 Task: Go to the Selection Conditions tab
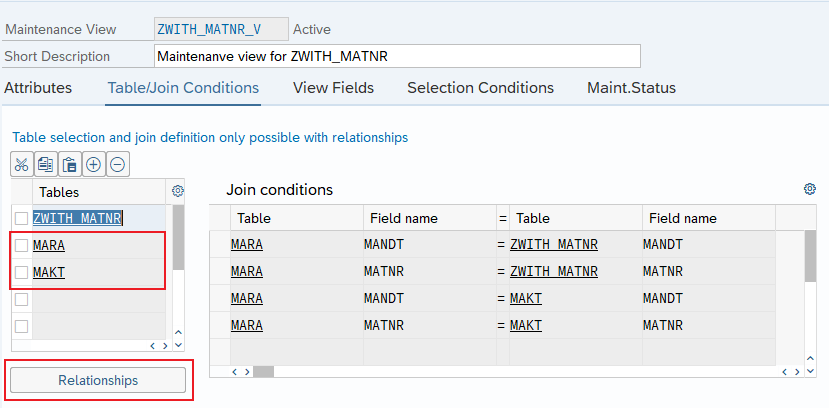coord(480,88)
